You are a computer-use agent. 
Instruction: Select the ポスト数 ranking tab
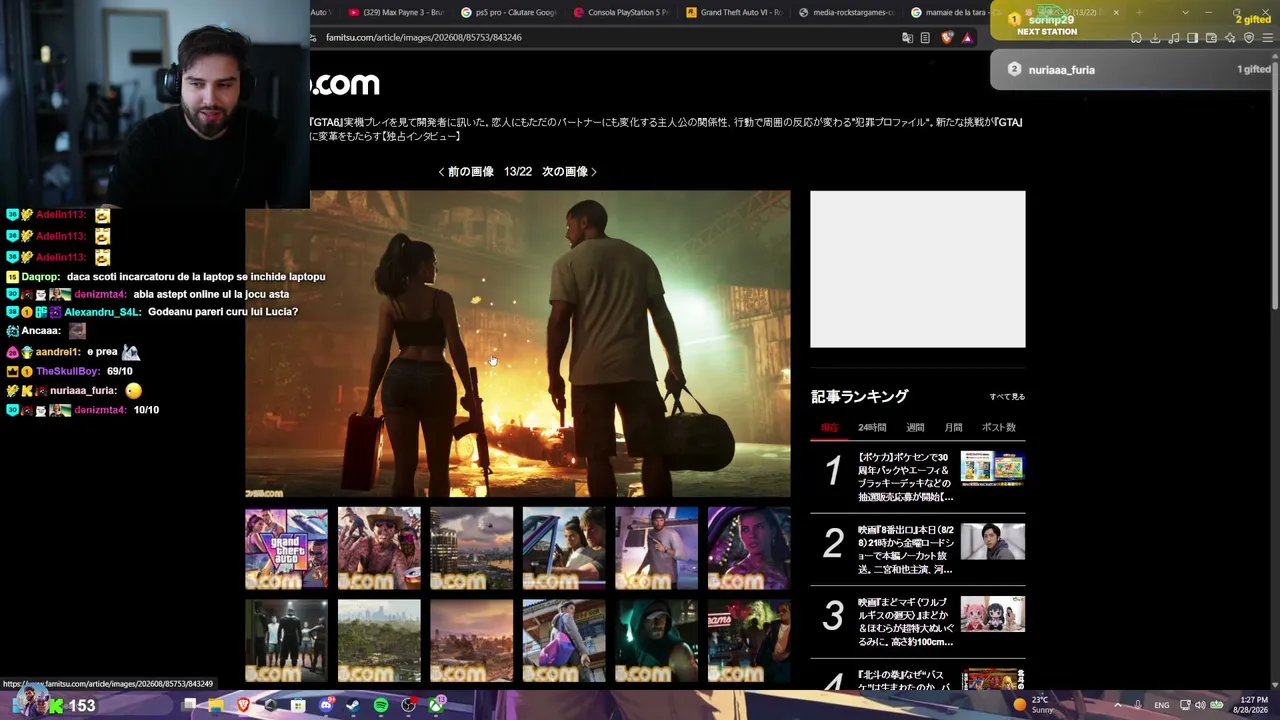pos(998,428)
